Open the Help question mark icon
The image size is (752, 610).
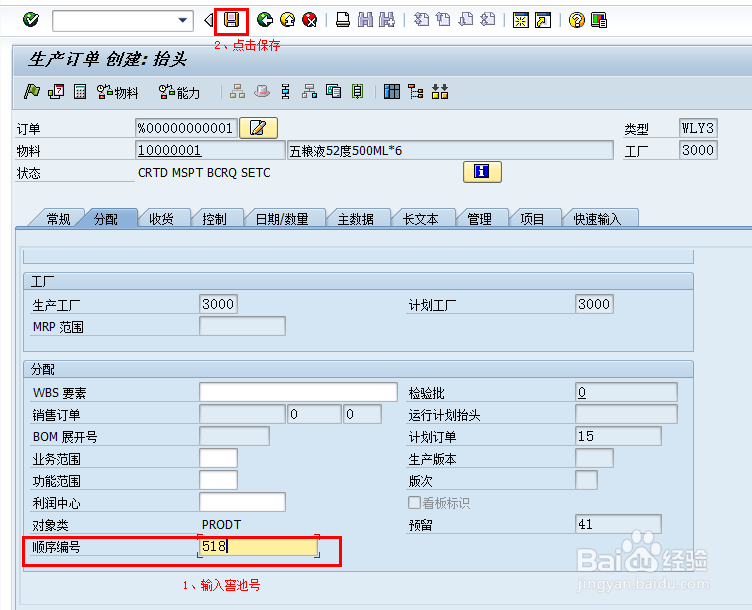tap(577, 20)
